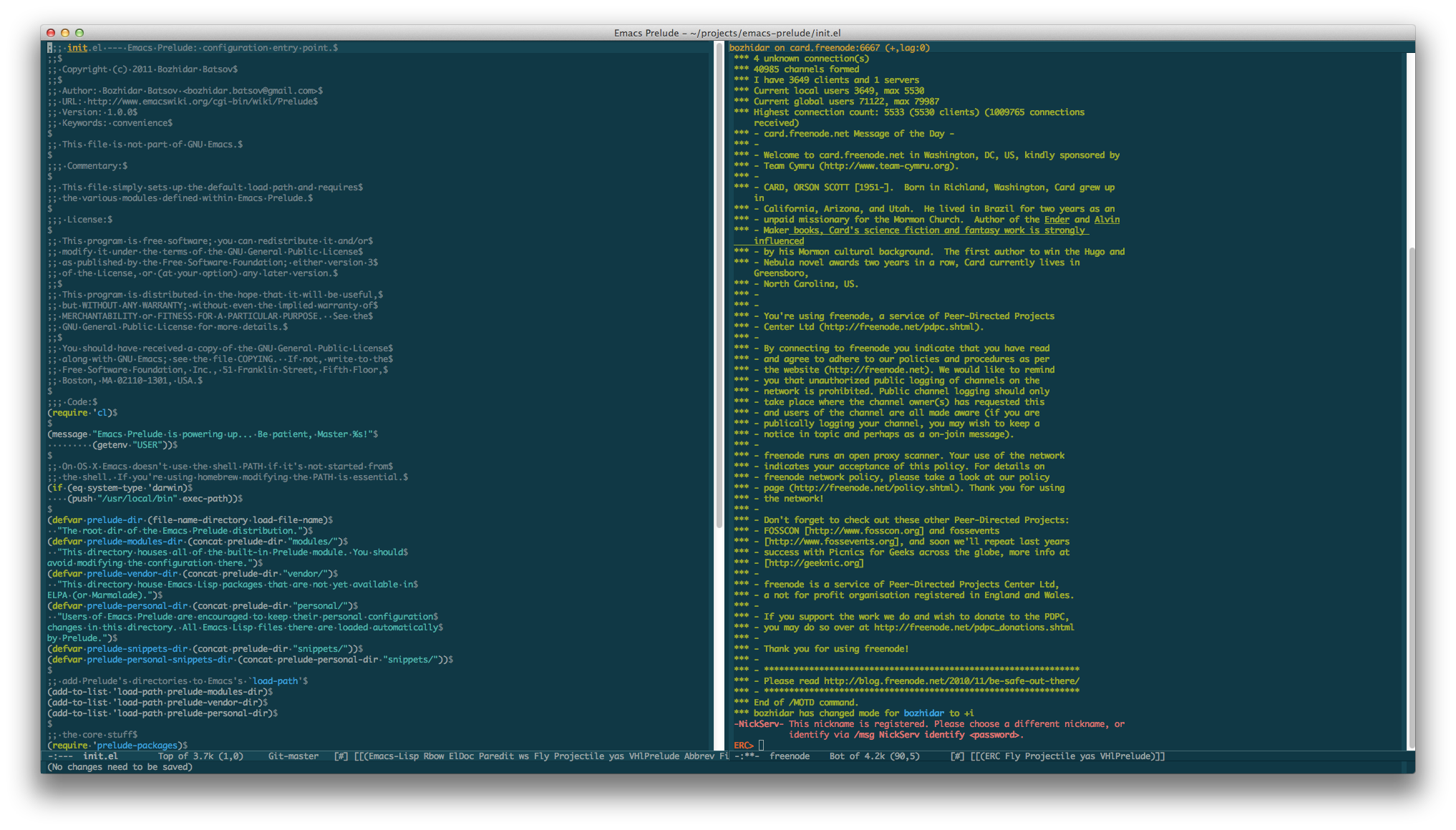1456x830 pixels.
Task: Click the init.el pane vertical scrollbar
Action: click(719, 286)
